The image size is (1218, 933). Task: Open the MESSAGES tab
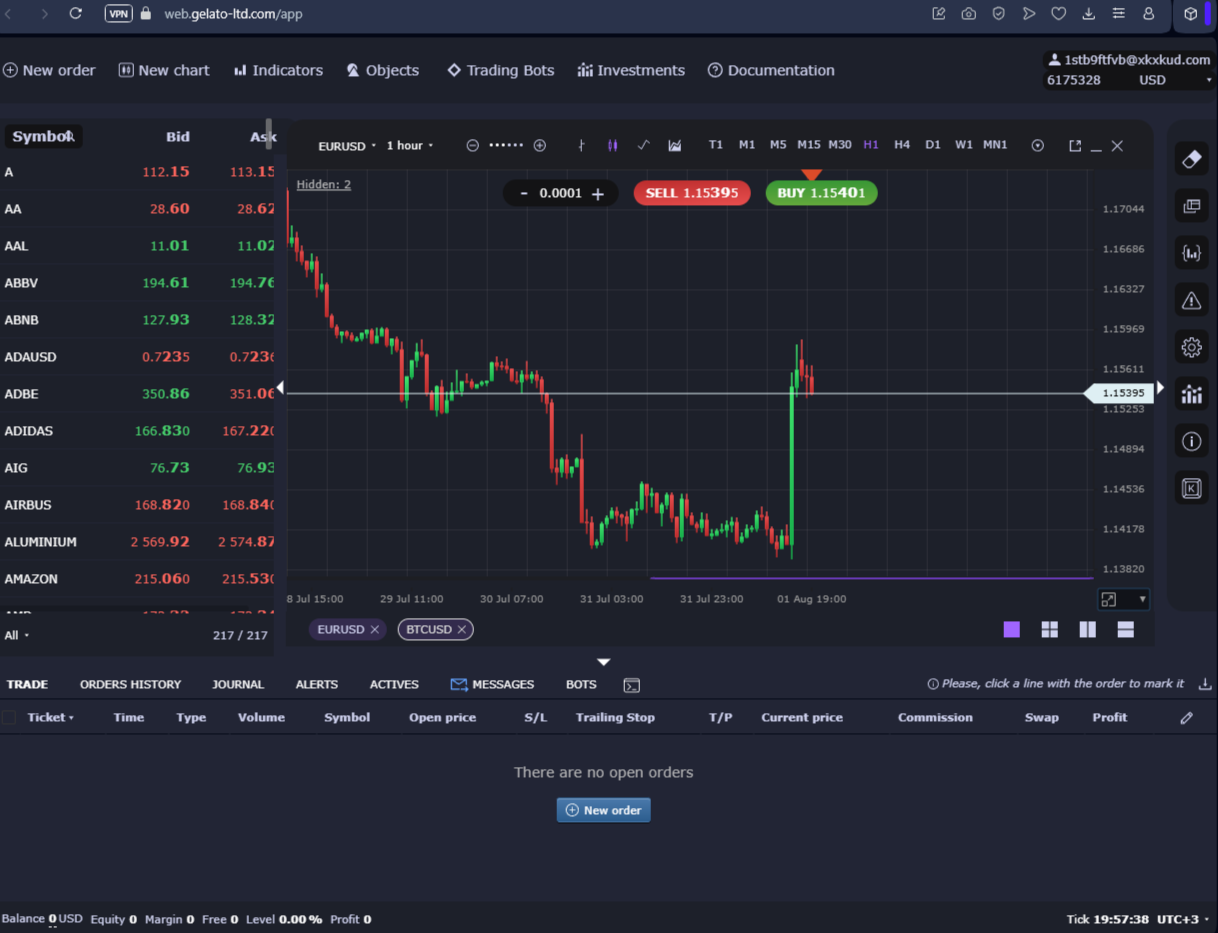click(492, 685)
